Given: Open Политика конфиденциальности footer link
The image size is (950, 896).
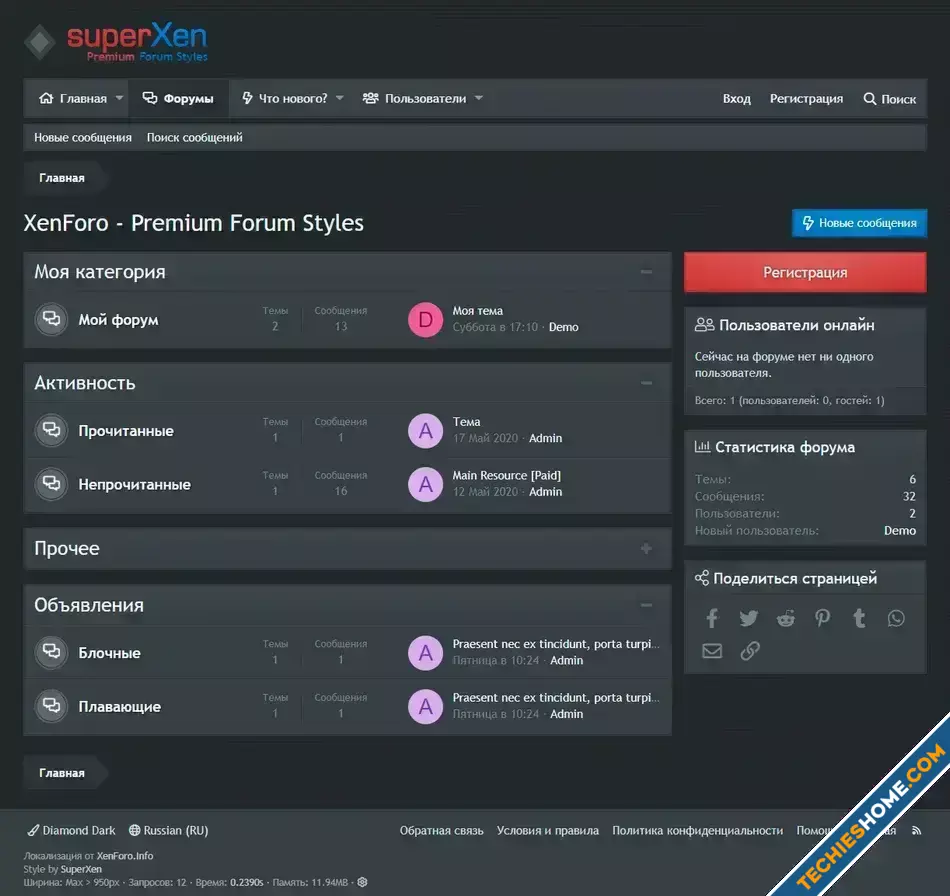Looking at the screenshot, I should (x=697, y=831).
